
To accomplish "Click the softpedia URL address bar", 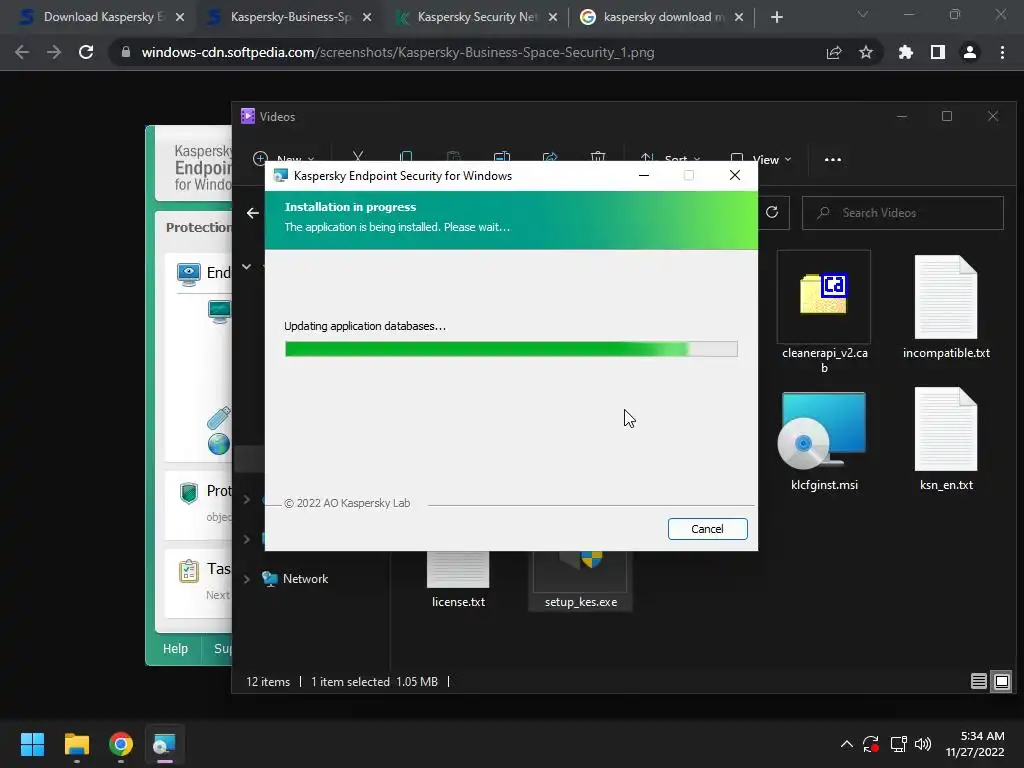I will tap(398, 52).
